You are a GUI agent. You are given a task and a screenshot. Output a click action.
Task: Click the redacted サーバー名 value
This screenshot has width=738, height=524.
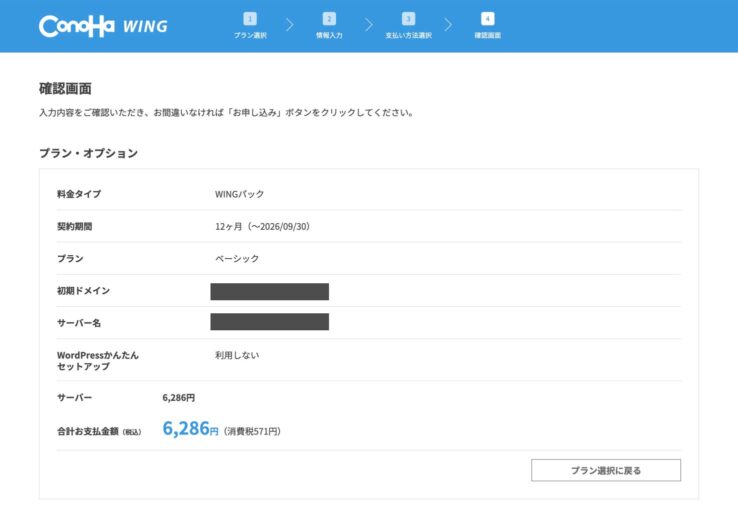click(269, 322)
